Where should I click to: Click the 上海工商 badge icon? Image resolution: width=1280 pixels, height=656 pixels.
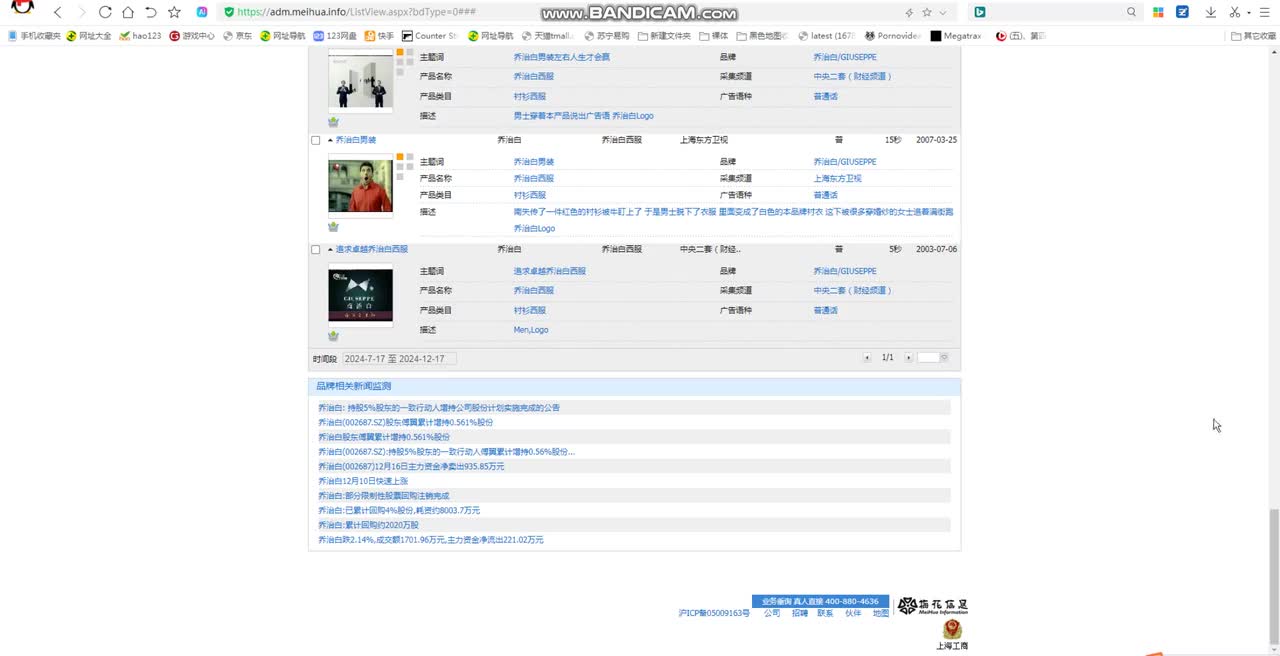(952, 635)
